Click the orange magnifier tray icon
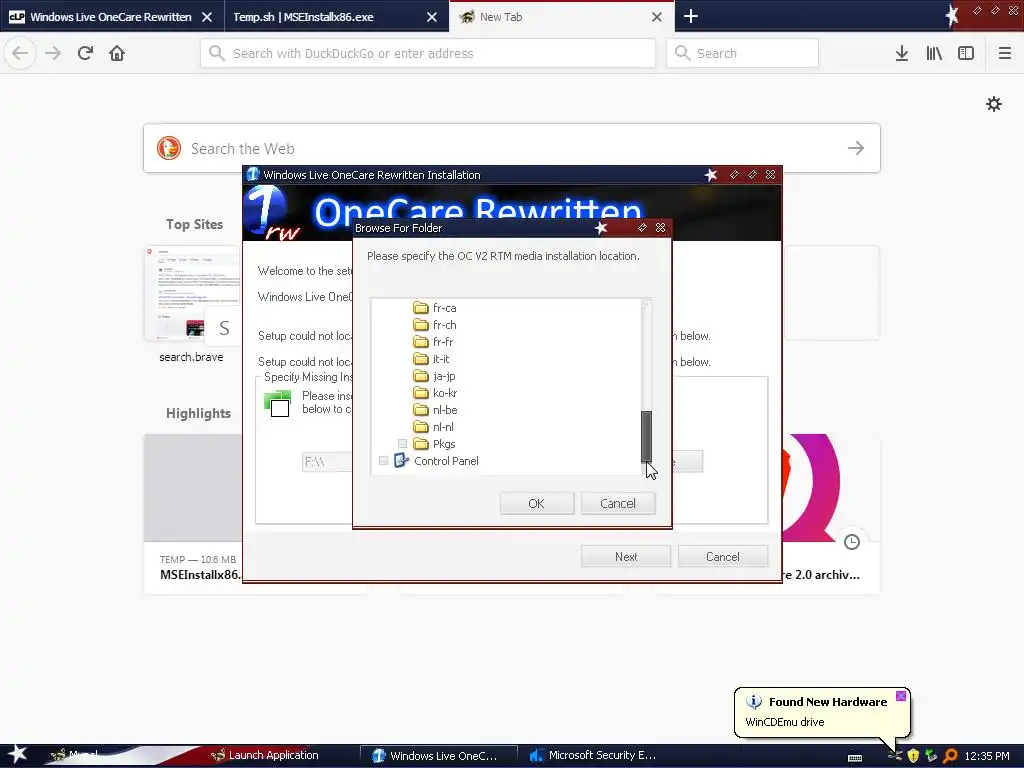 pyautogui.click(x=950, y=756)
